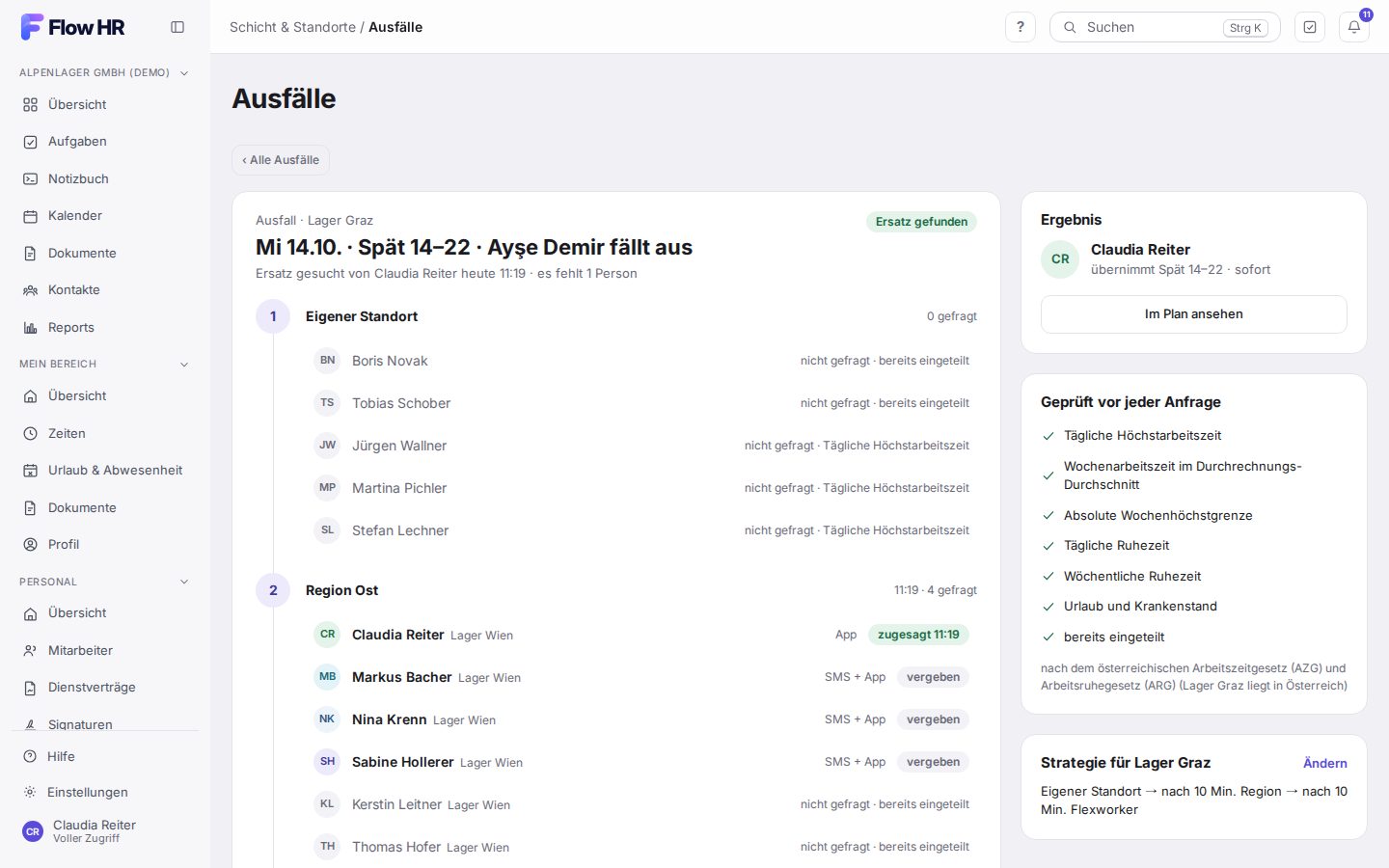
Task: Open the help question mark button
Action: 1021,27
